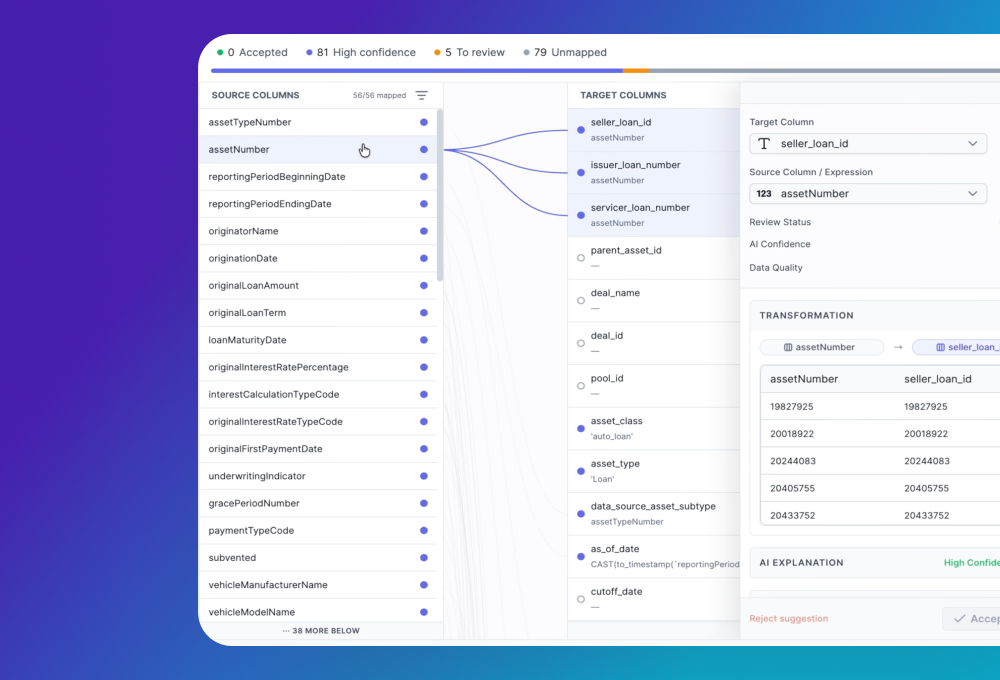This screenshot has height=680, width=1000.
Task: Expand the 38 MORE BELOW indicator
Action: point(321,630)
